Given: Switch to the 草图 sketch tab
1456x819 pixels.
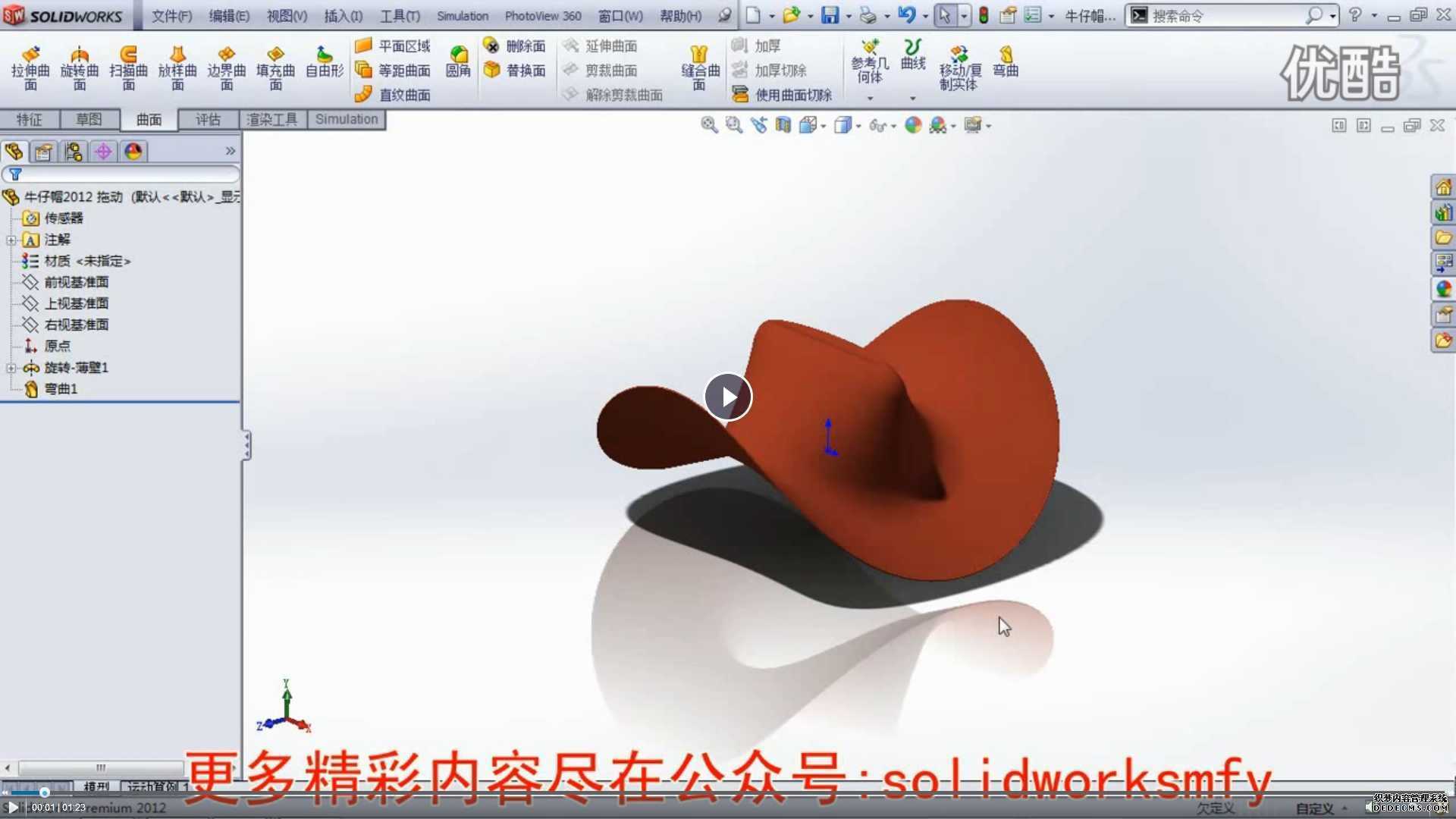Looking at the screenshot, I should click(89, 120).
